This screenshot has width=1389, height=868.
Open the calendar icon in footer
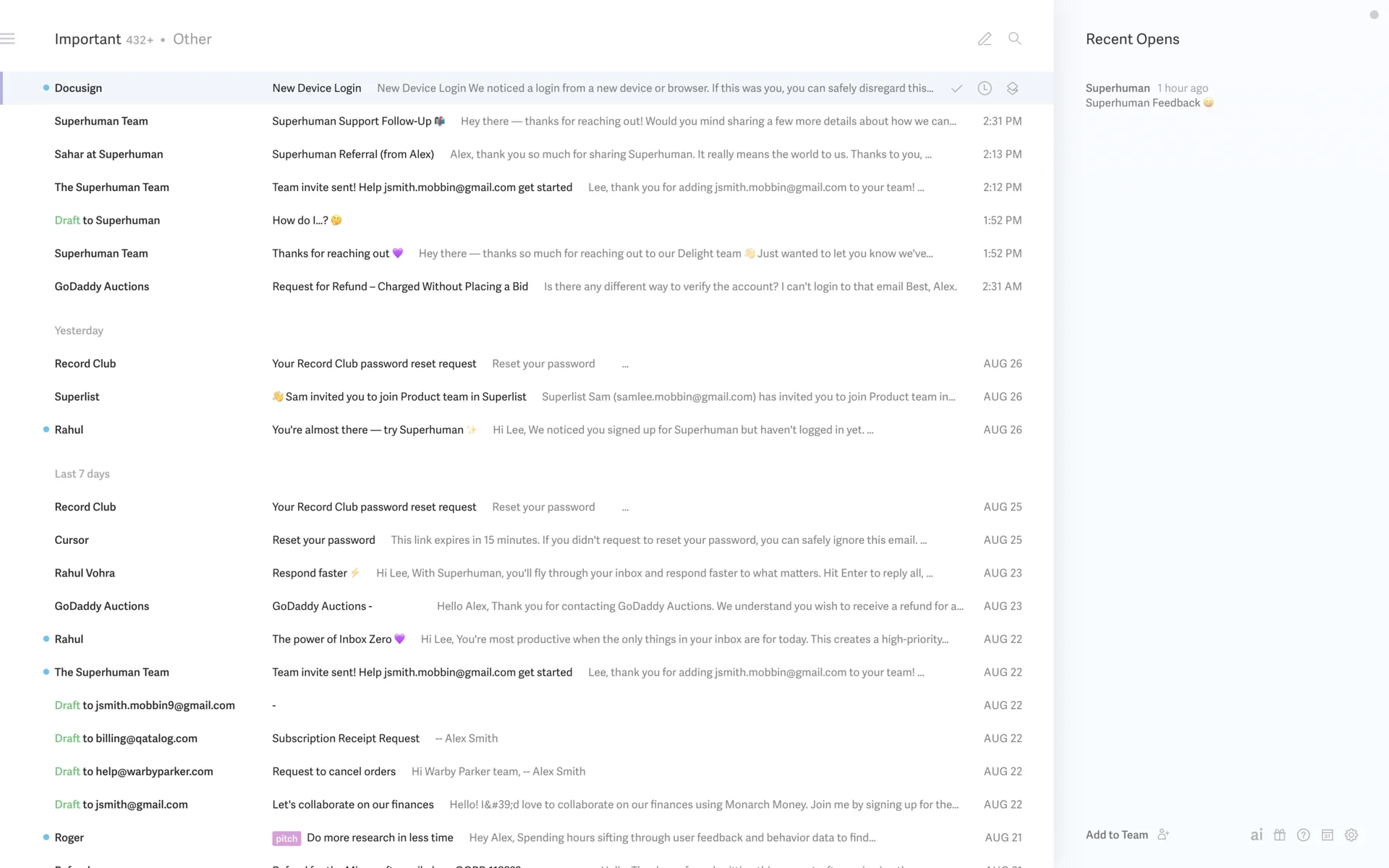point(1328,835)
